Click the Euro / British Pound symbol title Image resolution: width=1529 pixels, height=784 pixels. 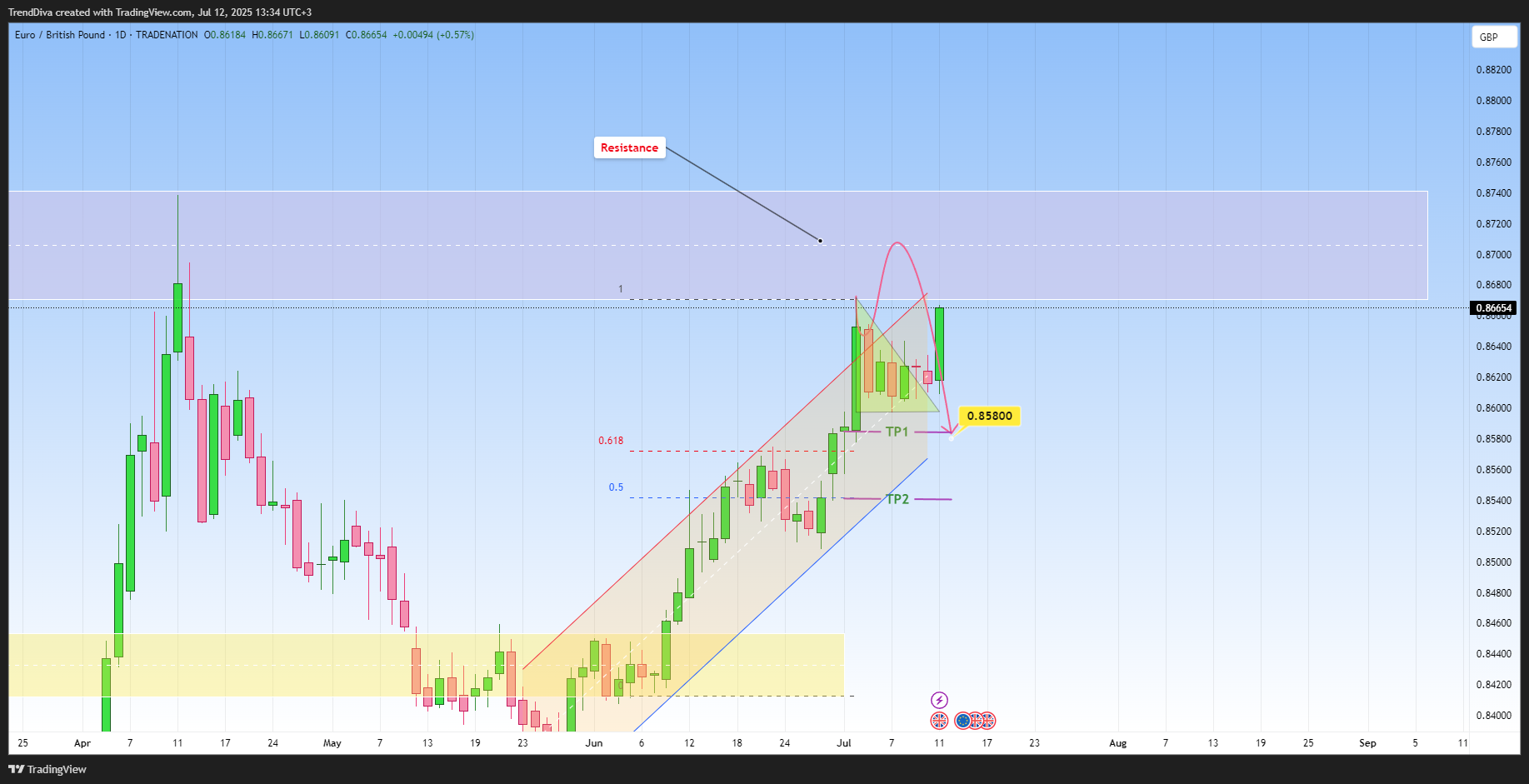[x=60, y=35]
